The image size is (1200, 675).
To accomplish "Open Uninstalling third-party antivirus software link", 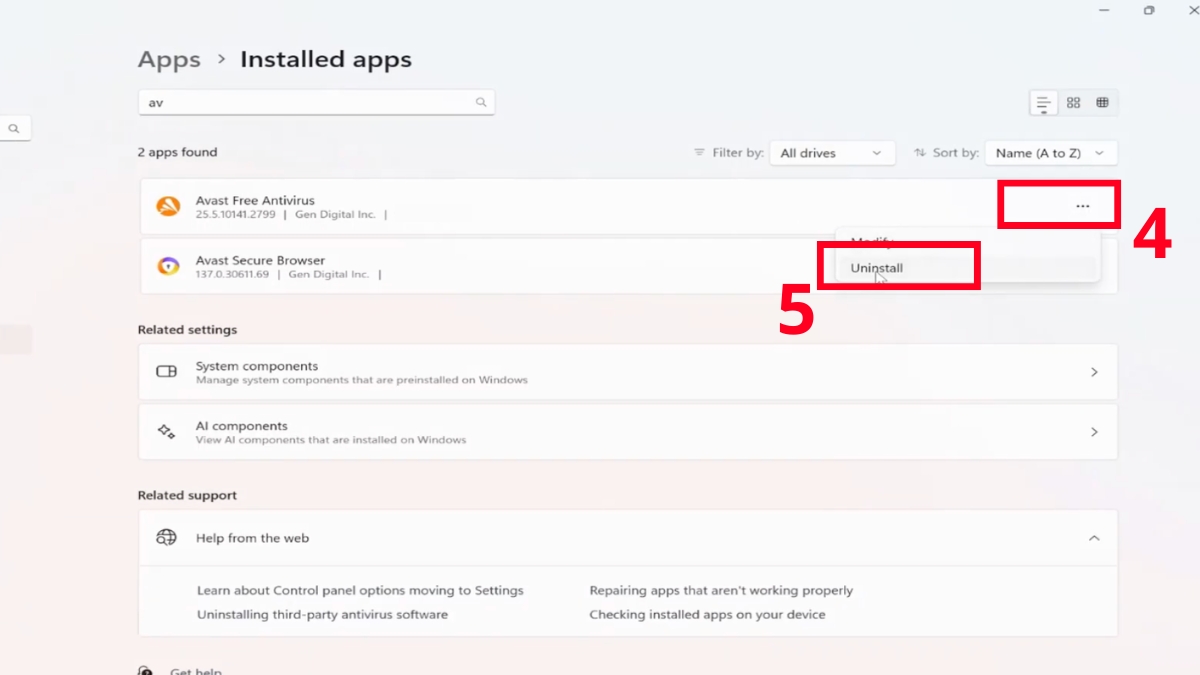I will 322,615.
